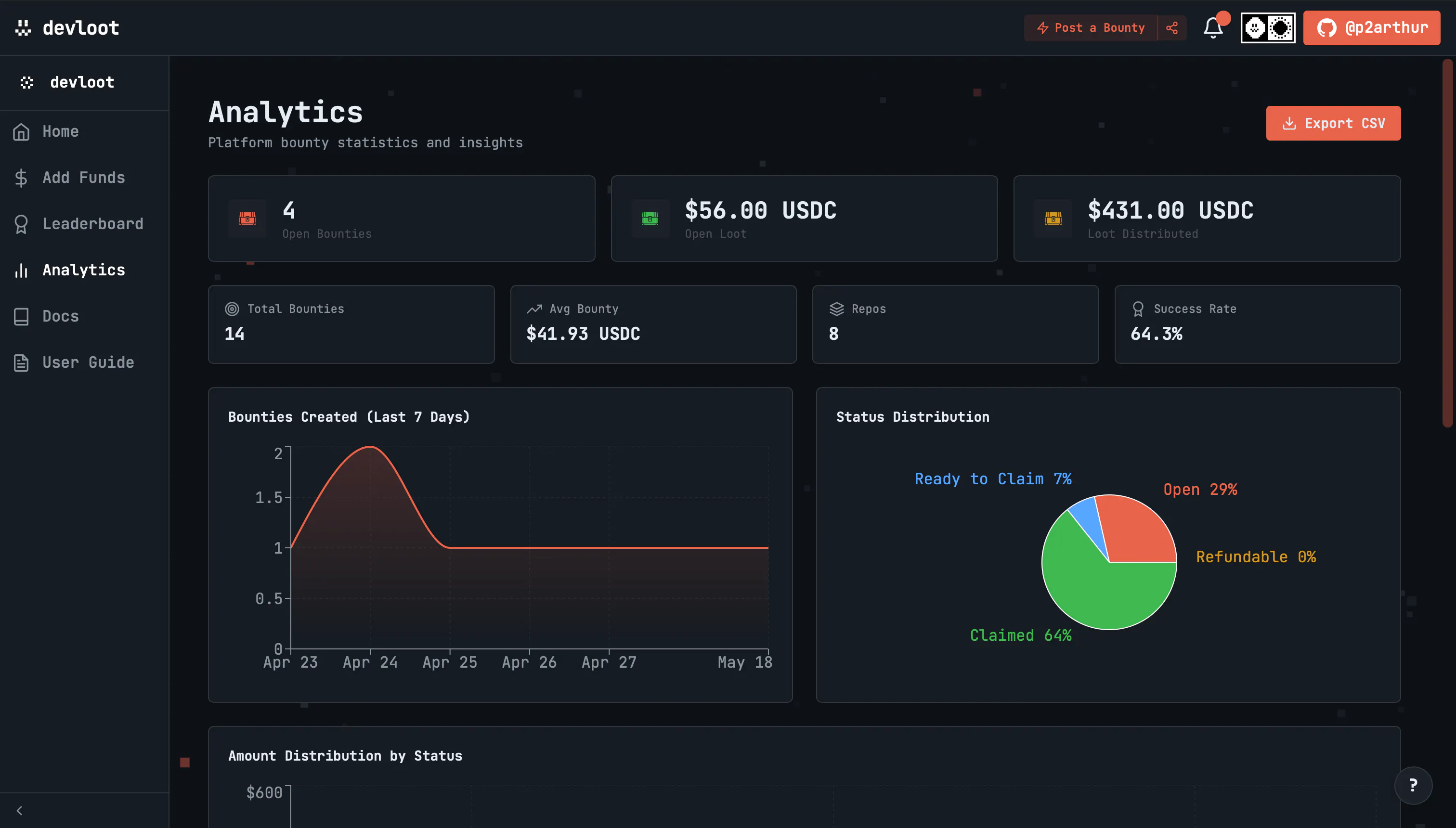Click the page vertical scrollbar

coord(1448,242)
